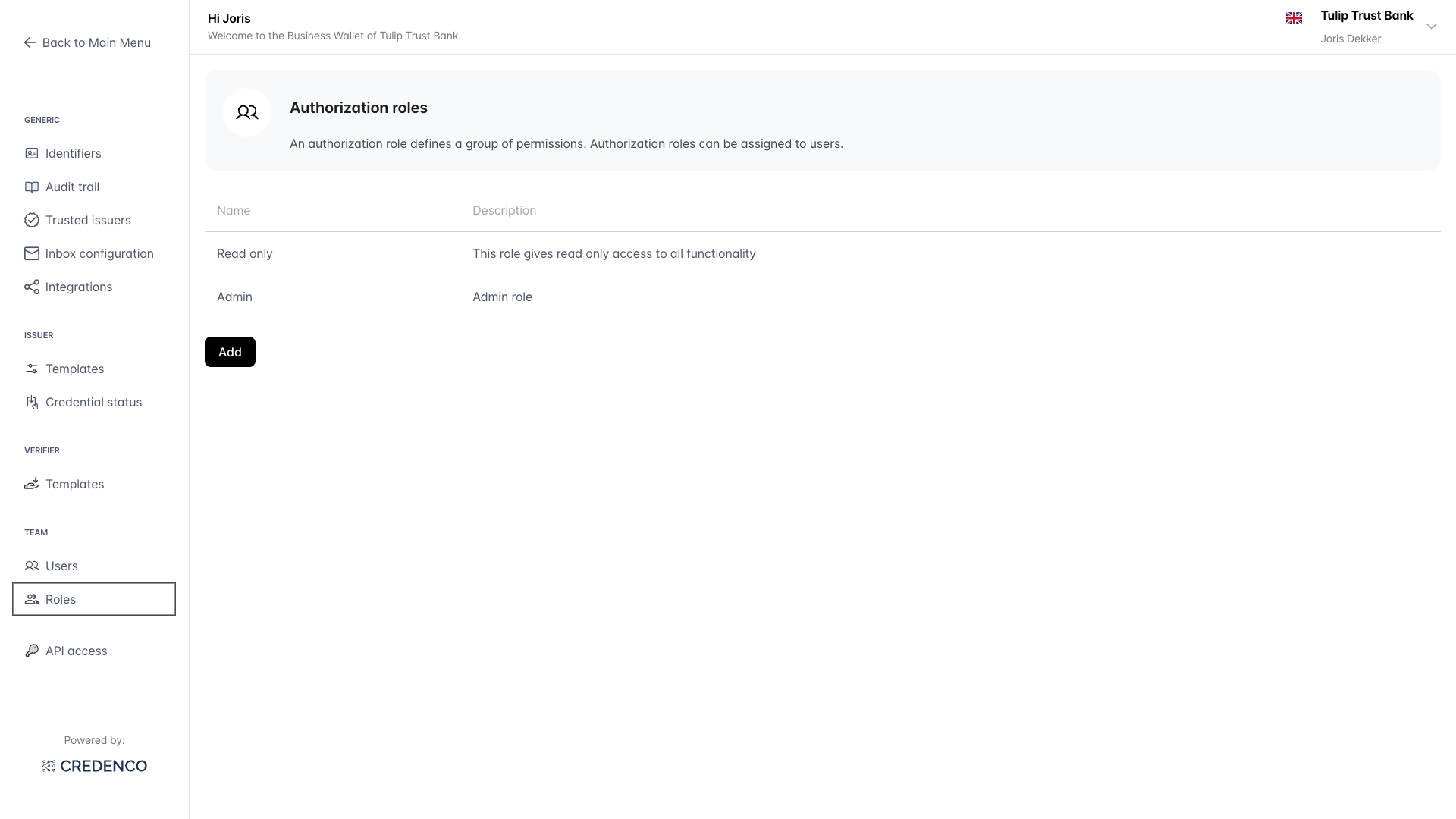The width and height of the screenshot is (1456, 819).
Task: Go to Trusted issuers
Action: [94, 220]
